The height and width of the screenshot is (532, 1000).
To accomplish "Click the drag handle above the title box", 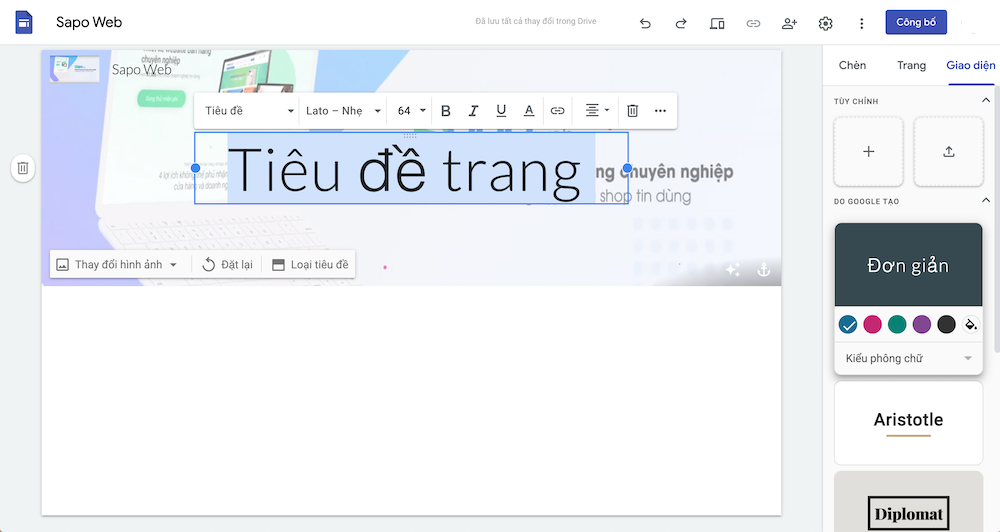I will pyautogui.click(x=410, y=135).
